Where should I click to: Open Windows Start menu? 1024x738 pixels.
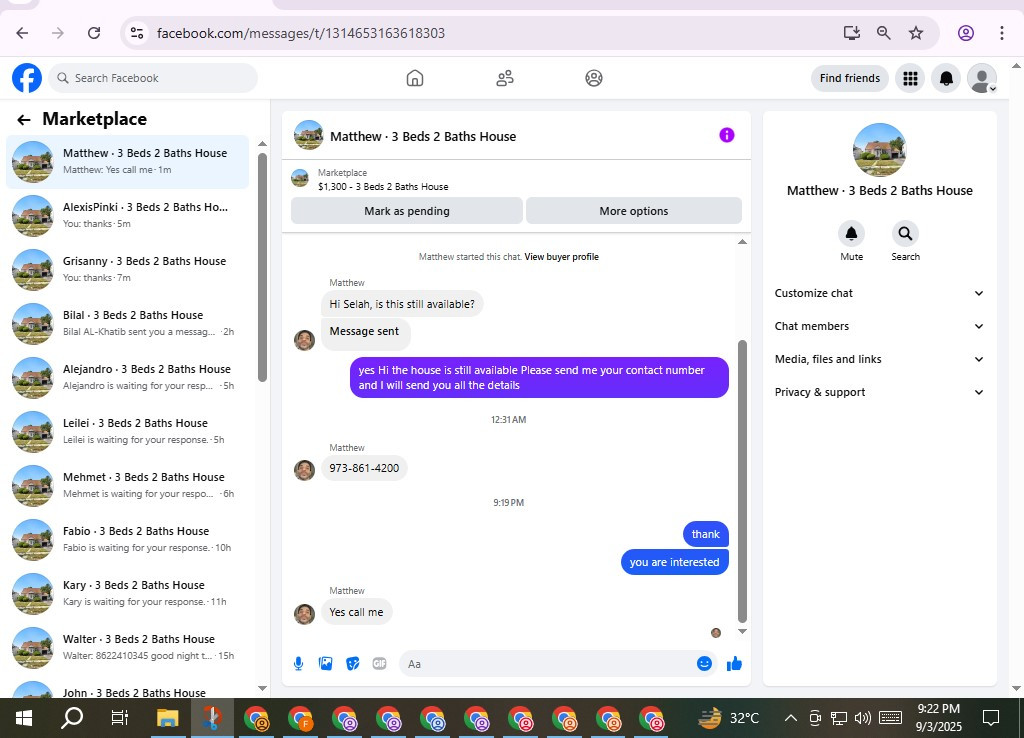pos(24,718)
